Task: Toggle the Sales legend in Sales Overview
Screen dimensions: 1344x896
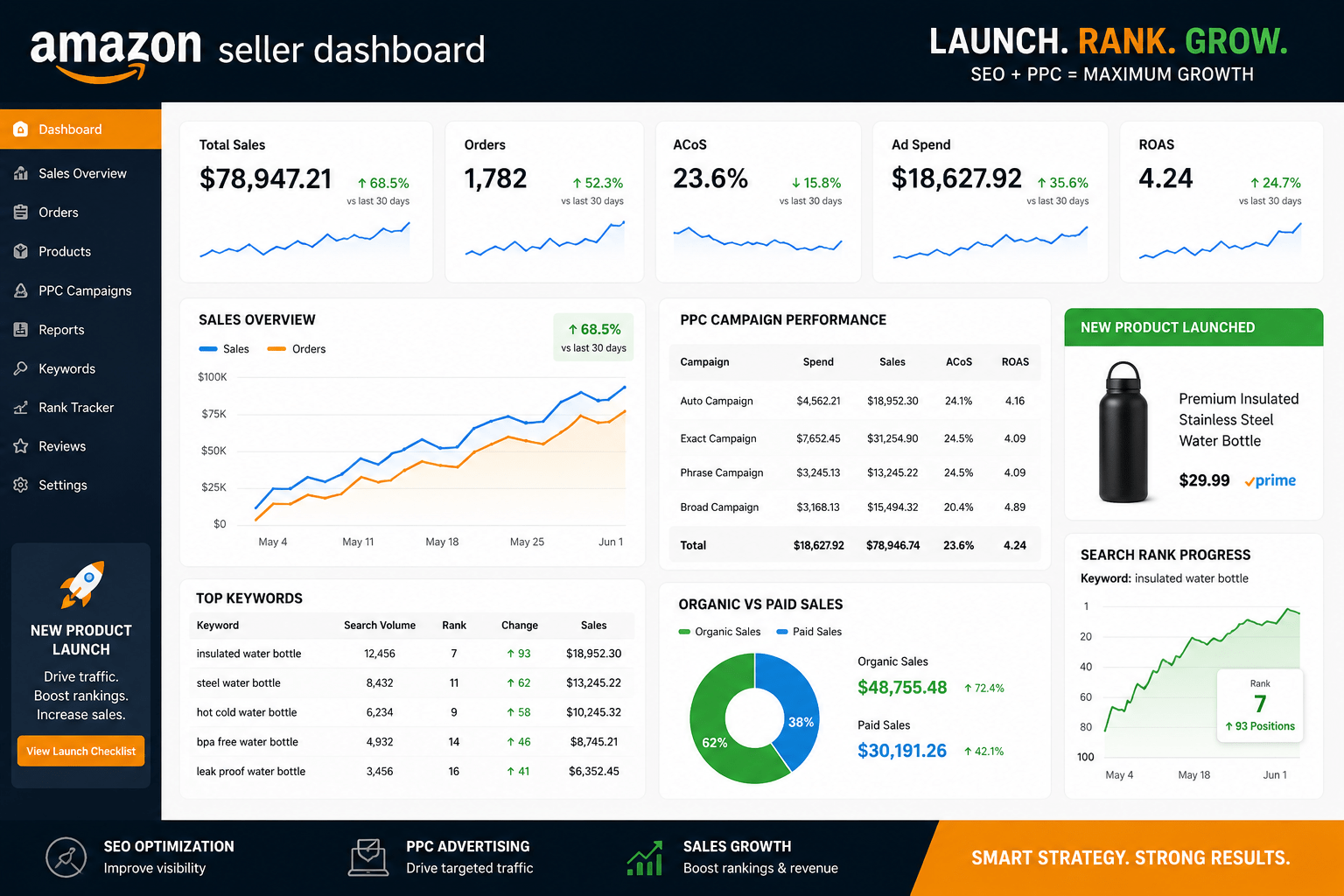Action: coord(224,349)
